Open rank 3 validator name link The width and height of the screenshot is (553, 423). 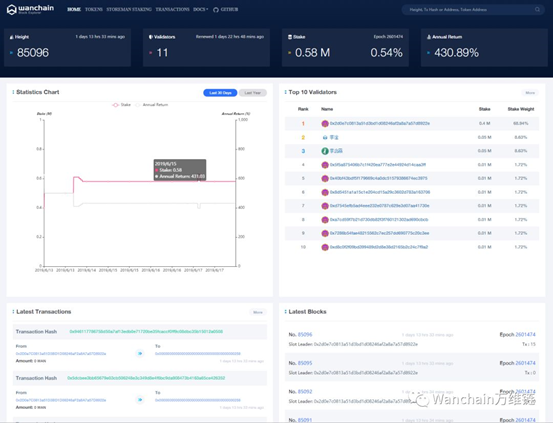[x=336, y=151]
